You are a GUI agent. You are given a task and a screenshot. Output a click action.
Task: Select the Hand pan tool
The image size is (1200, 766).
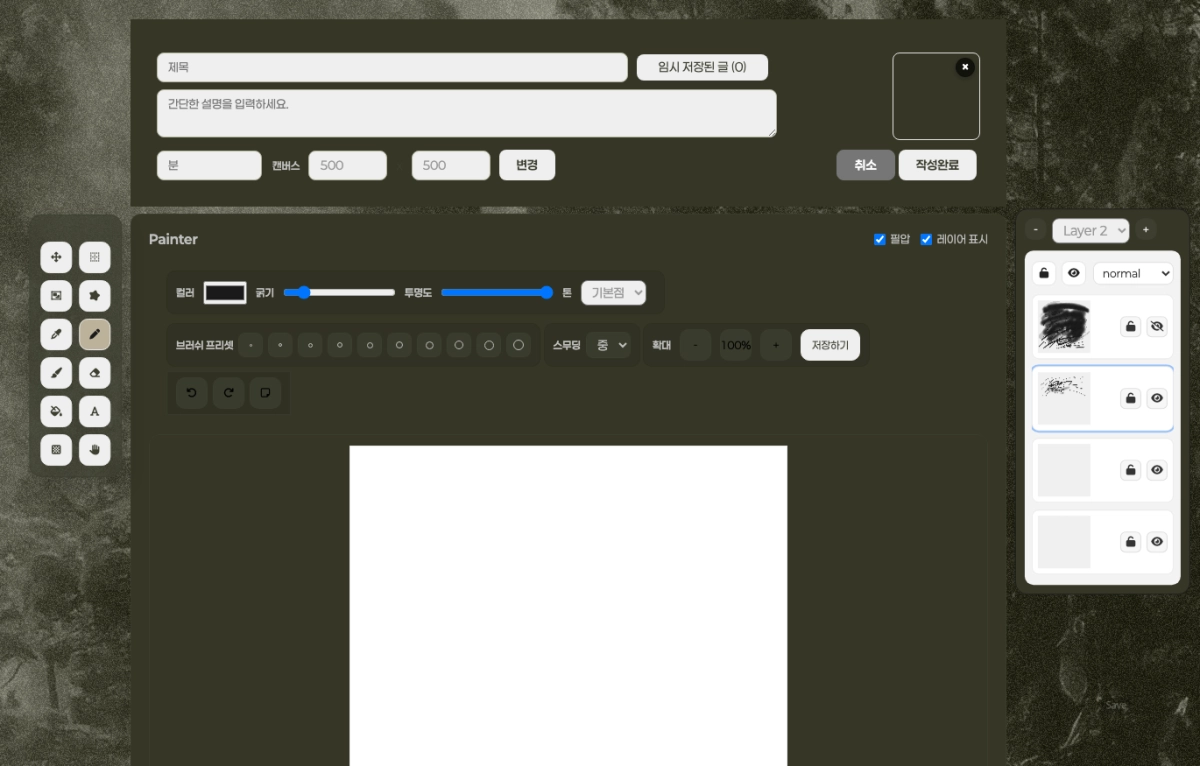point(95,450)
